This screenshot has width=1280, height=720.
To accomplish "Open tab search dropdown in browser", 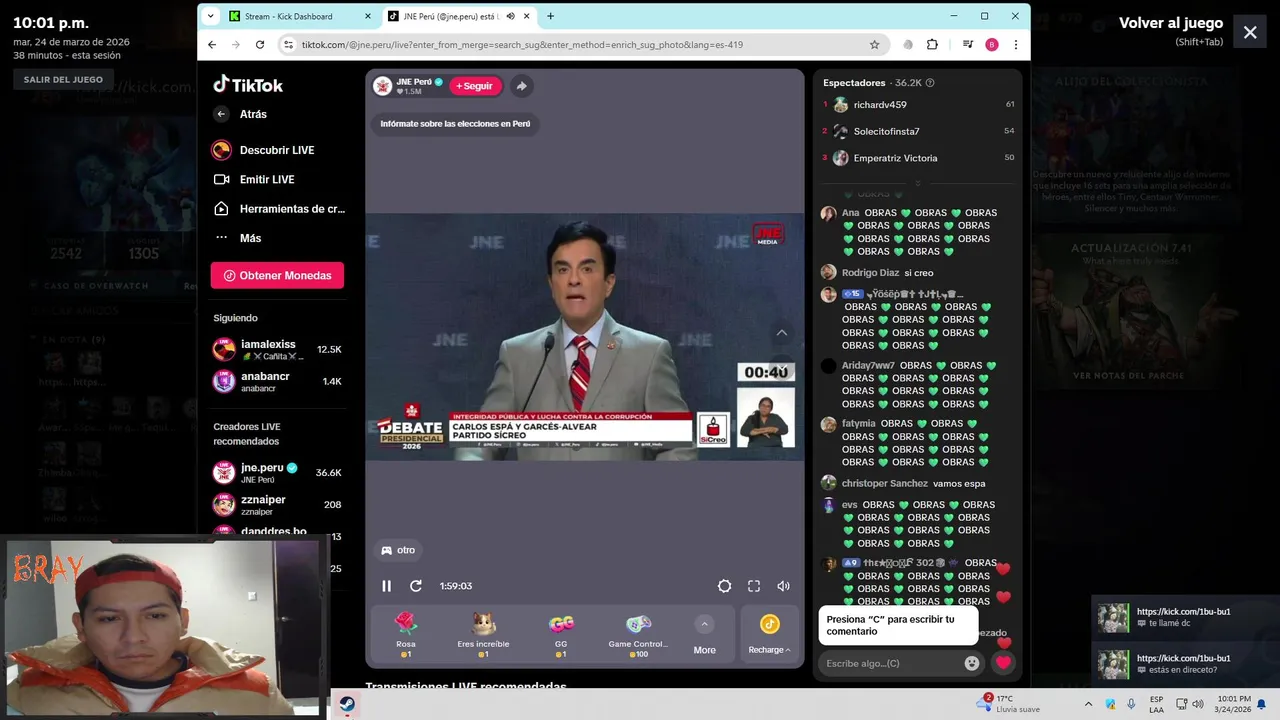I will (x=210, y=16).
